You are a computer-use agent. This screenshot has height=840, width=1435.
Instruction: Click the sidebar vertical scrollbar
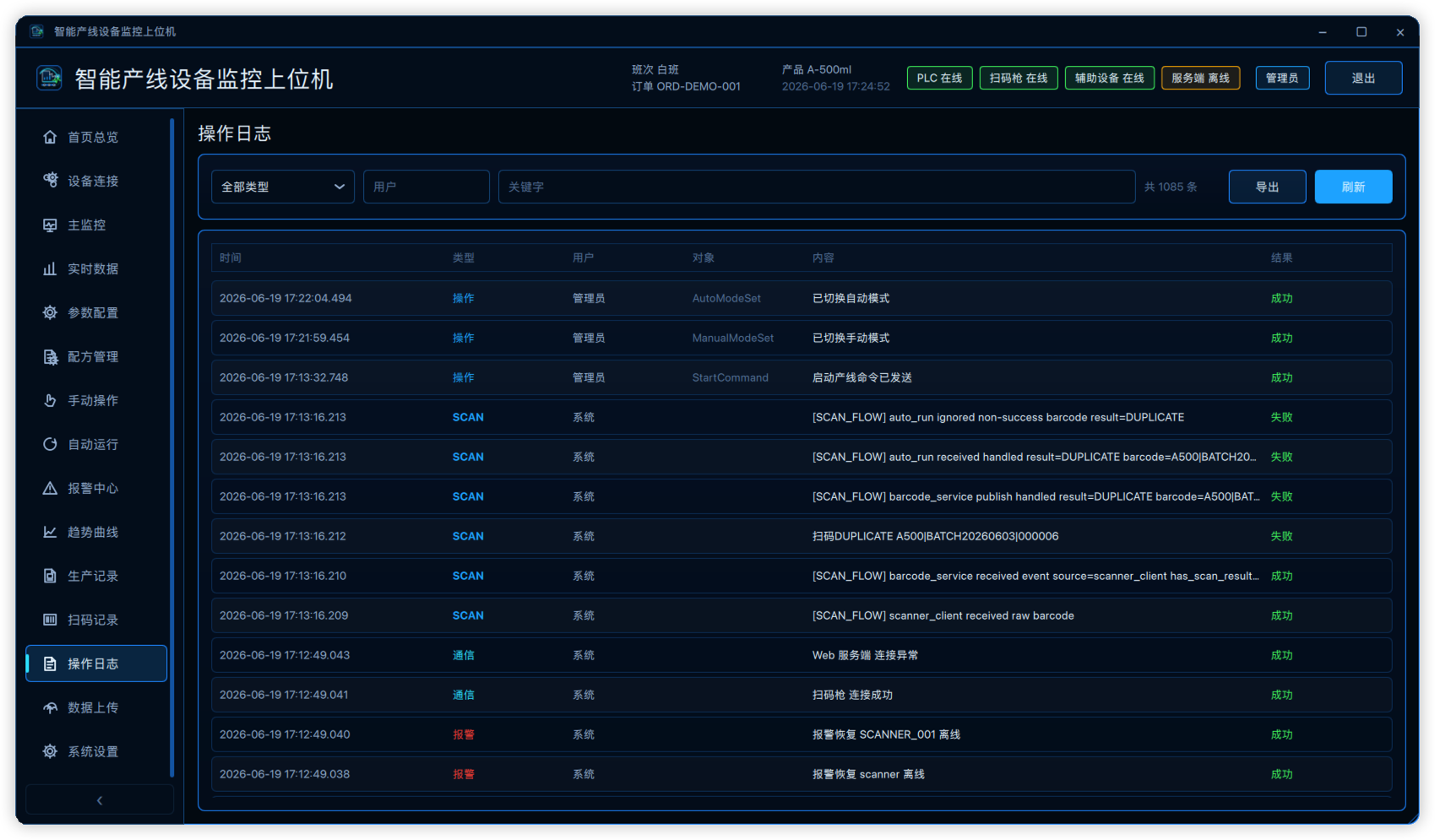pos(171,447)
